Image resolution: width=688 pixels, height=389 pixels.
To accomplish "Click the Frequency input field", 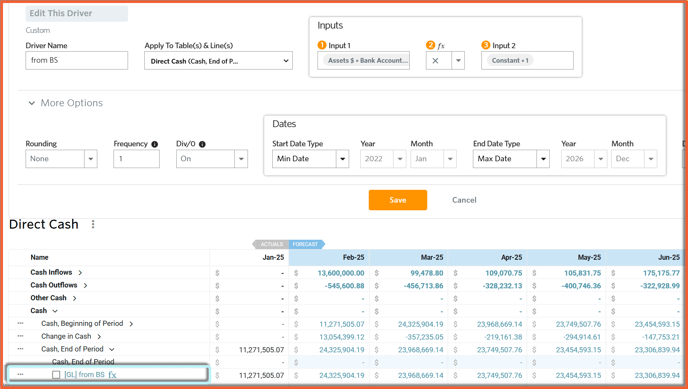I will point(136,159).
